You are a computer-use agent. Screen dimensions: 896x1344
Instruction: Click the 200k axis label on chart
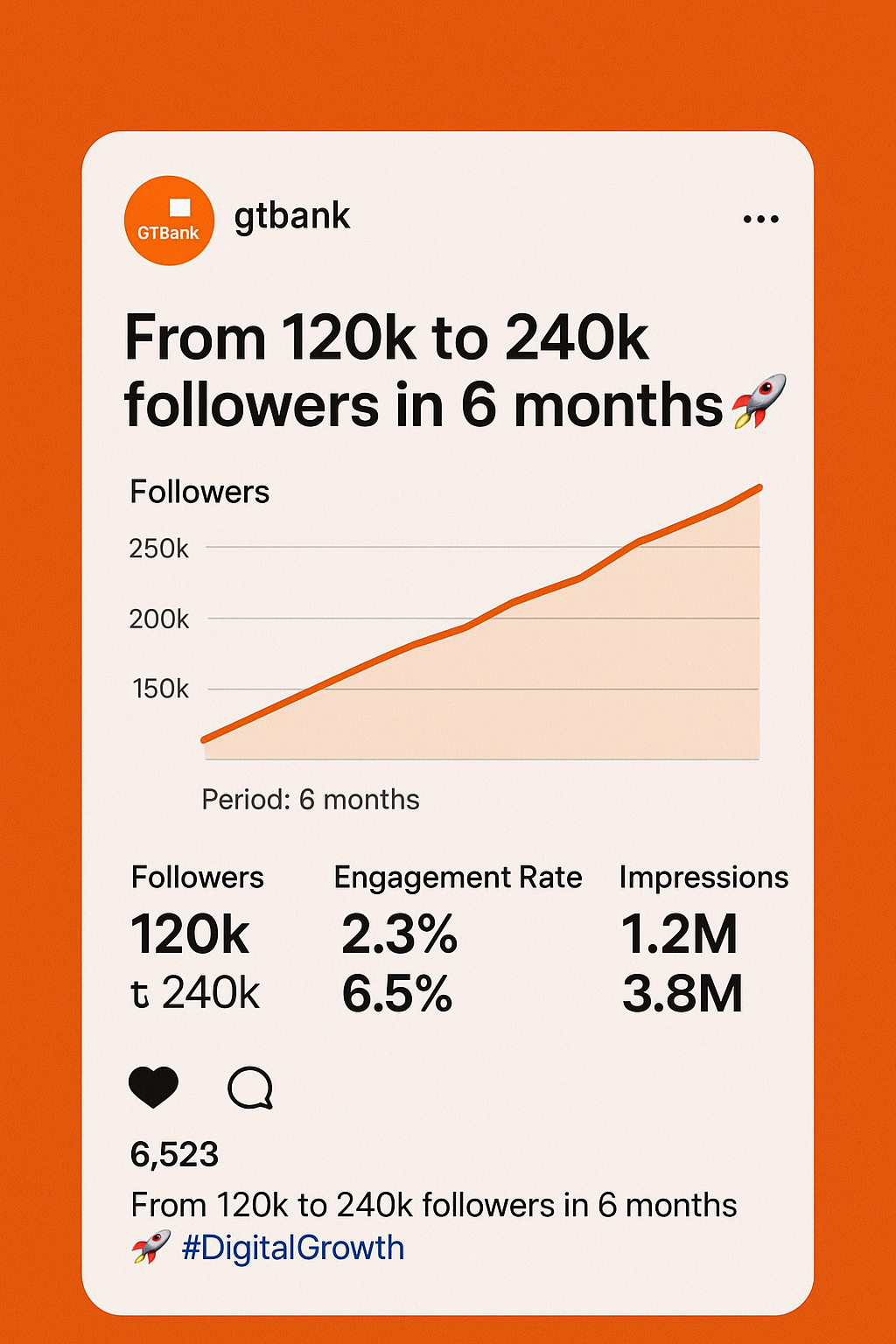tap(158, 619)
